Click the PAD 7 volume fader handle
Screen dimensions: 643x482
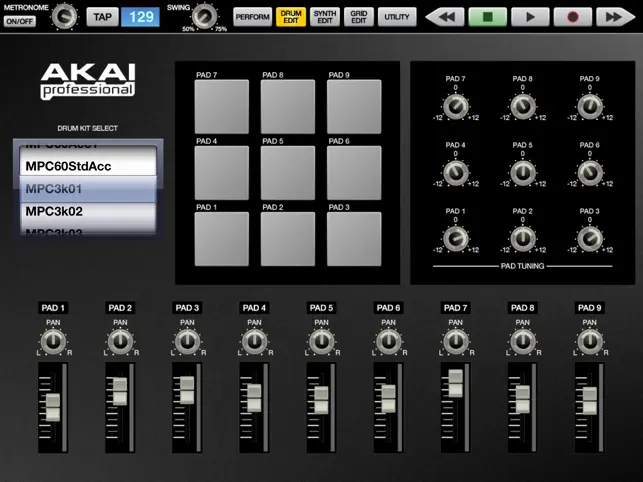456,383
